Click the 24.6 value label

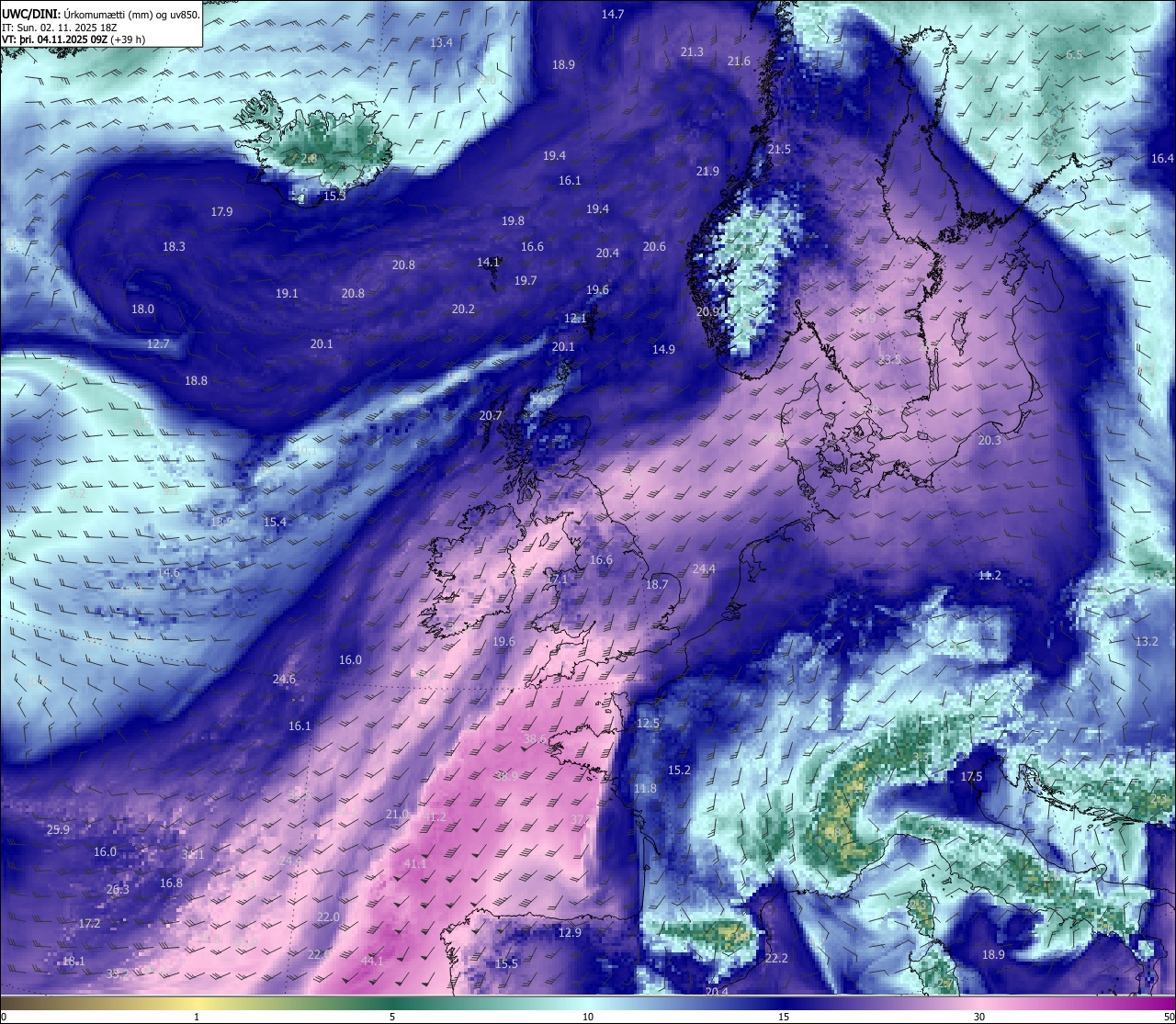point(284,679)
